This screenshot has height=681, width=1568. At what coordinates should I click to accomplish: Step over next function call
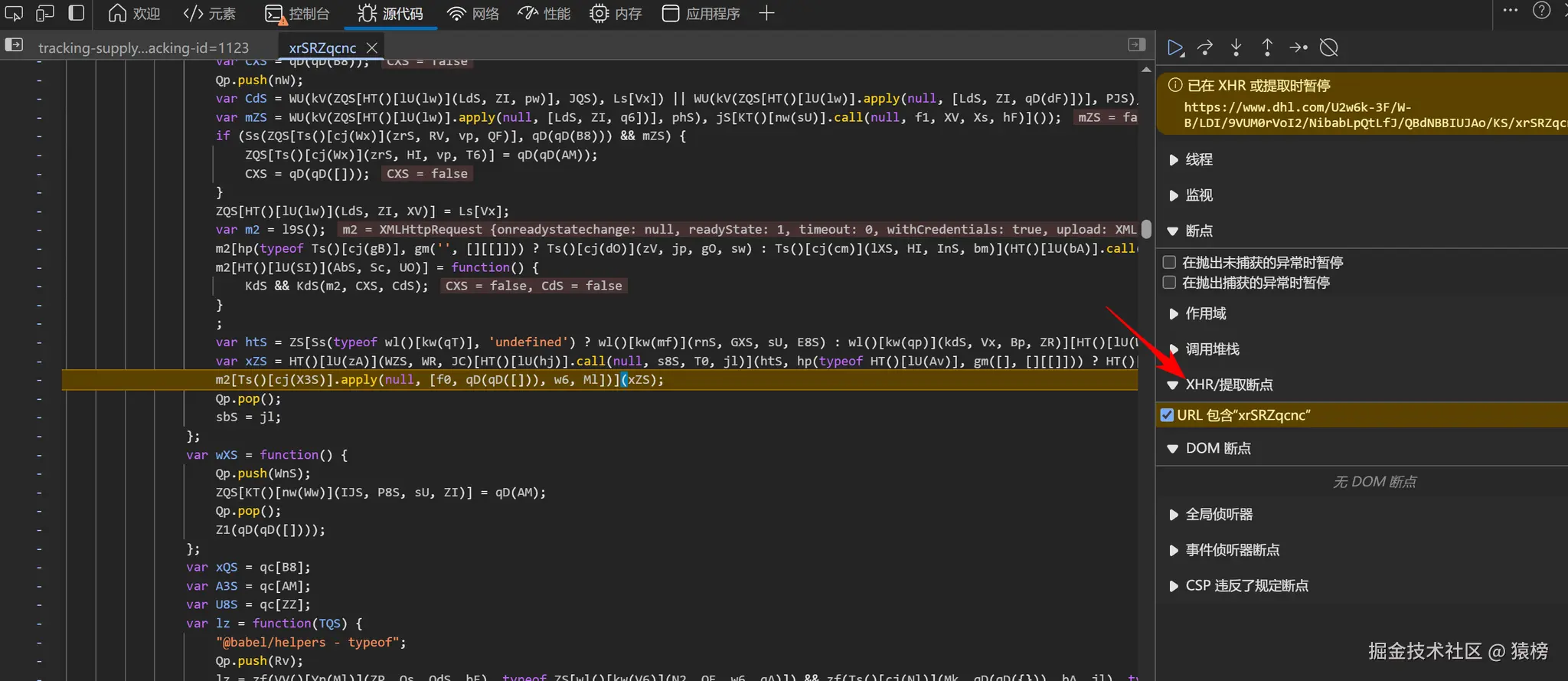pyautogui.click(x=1205, y=47)
